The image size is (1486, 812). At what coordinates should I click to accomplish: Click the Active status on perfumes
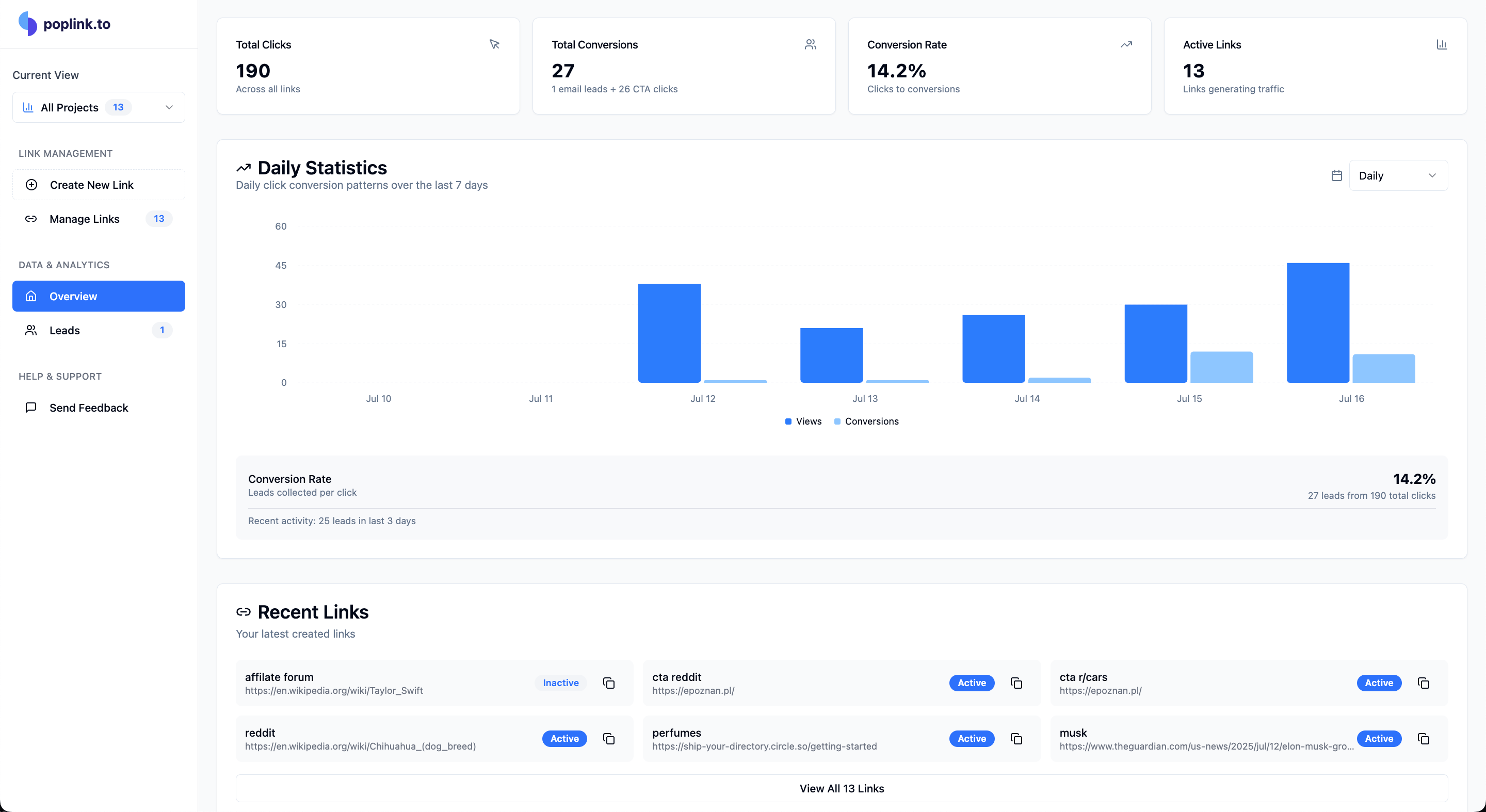coord(972,739)
